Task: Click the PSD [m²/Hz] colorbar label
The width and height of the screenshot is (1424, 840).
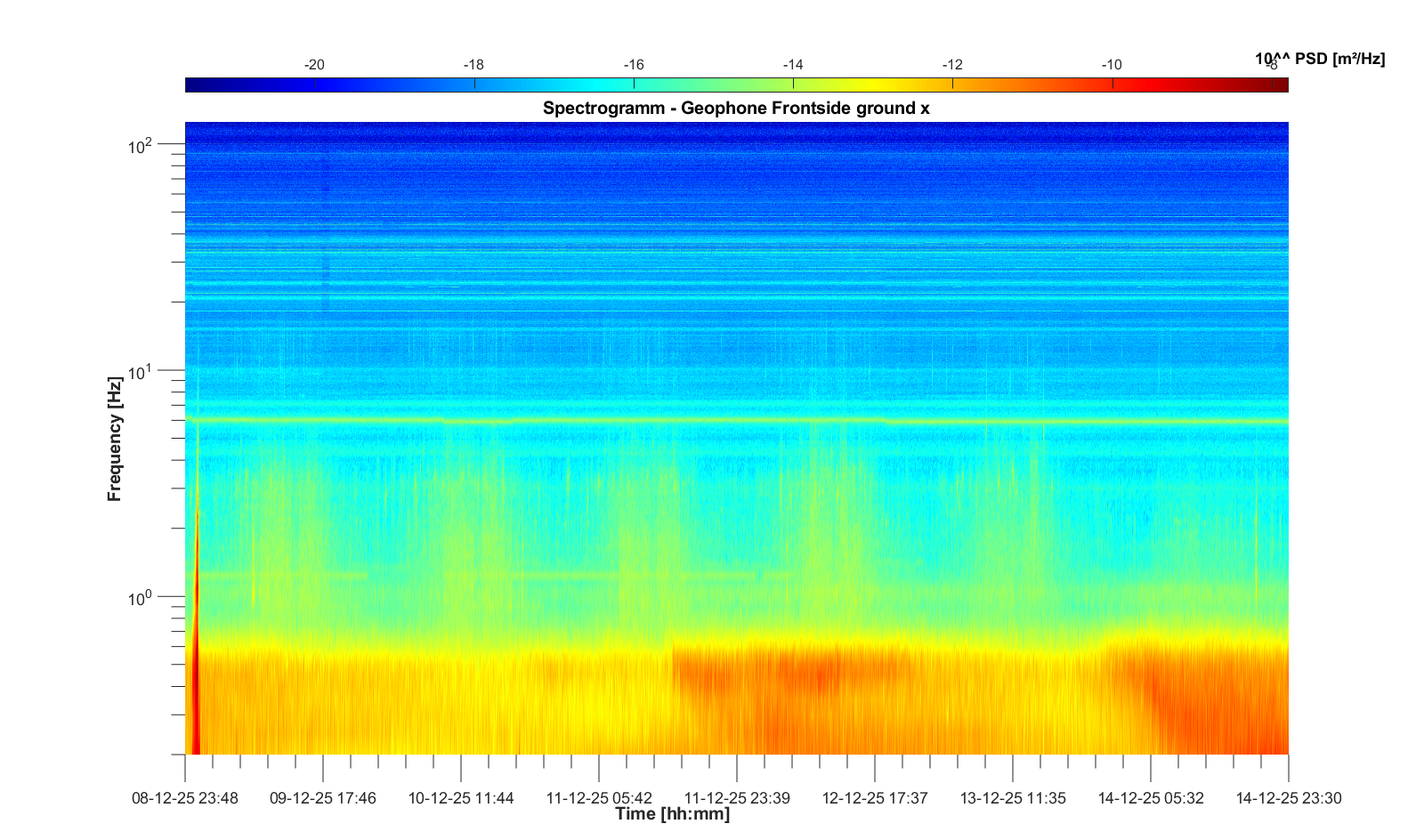Action: (x=1320, y=59)
